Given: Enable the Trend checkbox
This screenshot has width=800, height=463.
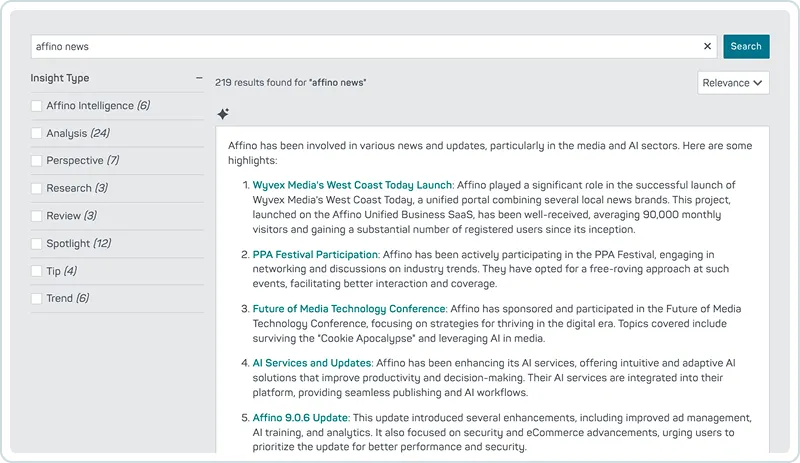Looking at the screenshot, I should (x=36, y=298).
